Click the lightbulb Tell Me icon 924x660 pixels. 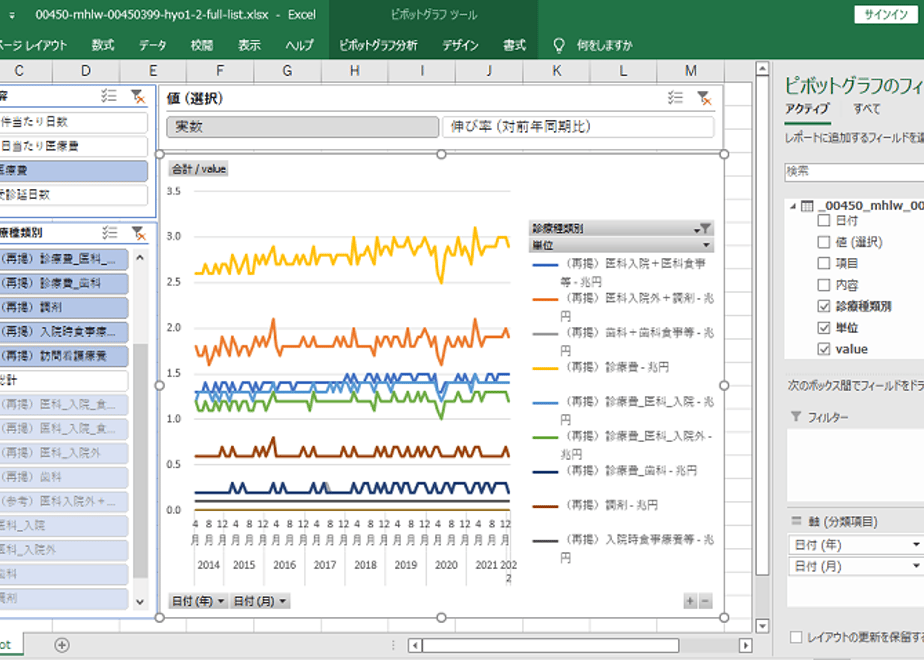559,45
